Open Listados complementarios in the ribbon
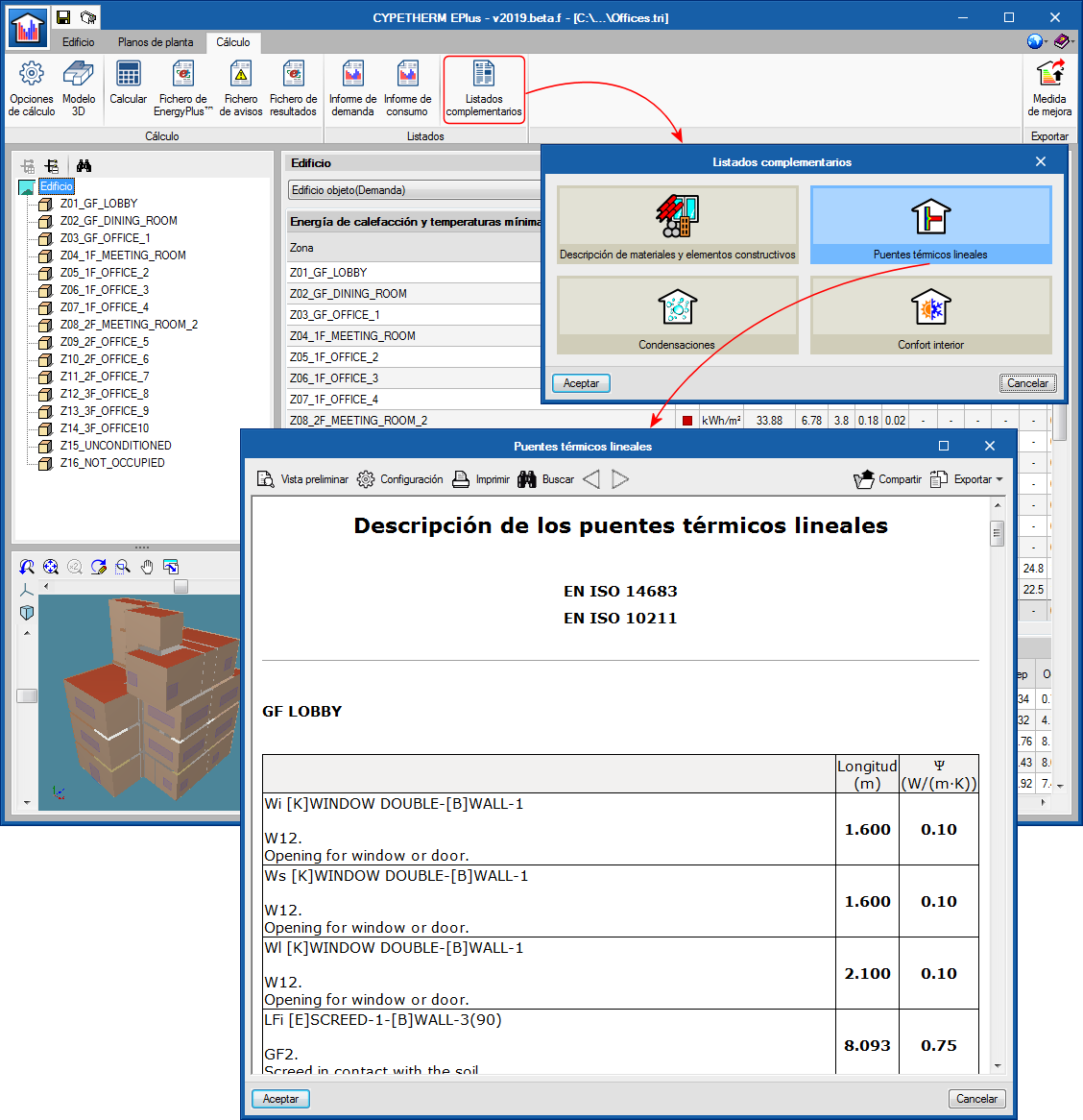This screenshot has height=1120, width=1083. 484,89
